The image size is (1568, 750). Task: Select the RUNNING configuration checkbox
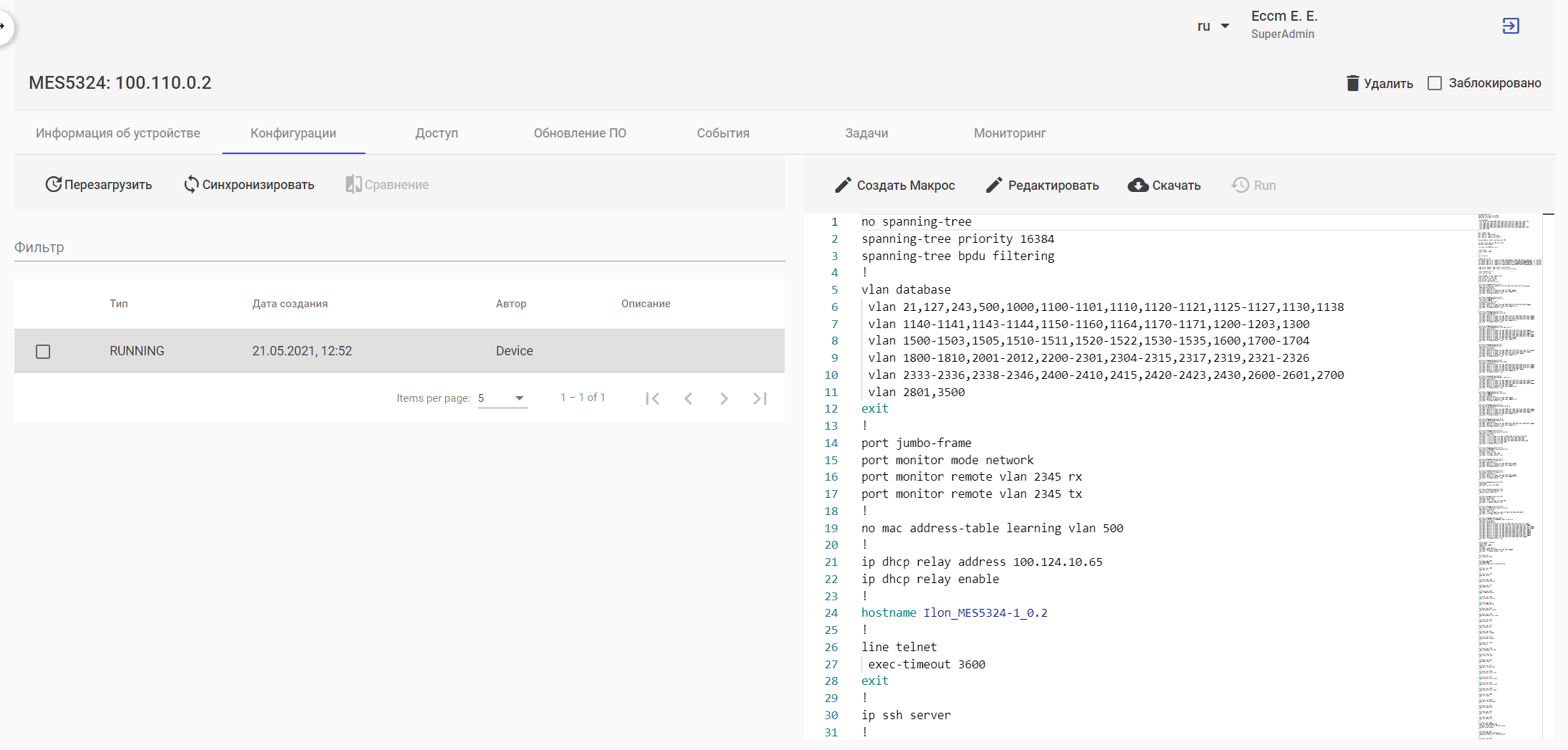pos(43,351)
